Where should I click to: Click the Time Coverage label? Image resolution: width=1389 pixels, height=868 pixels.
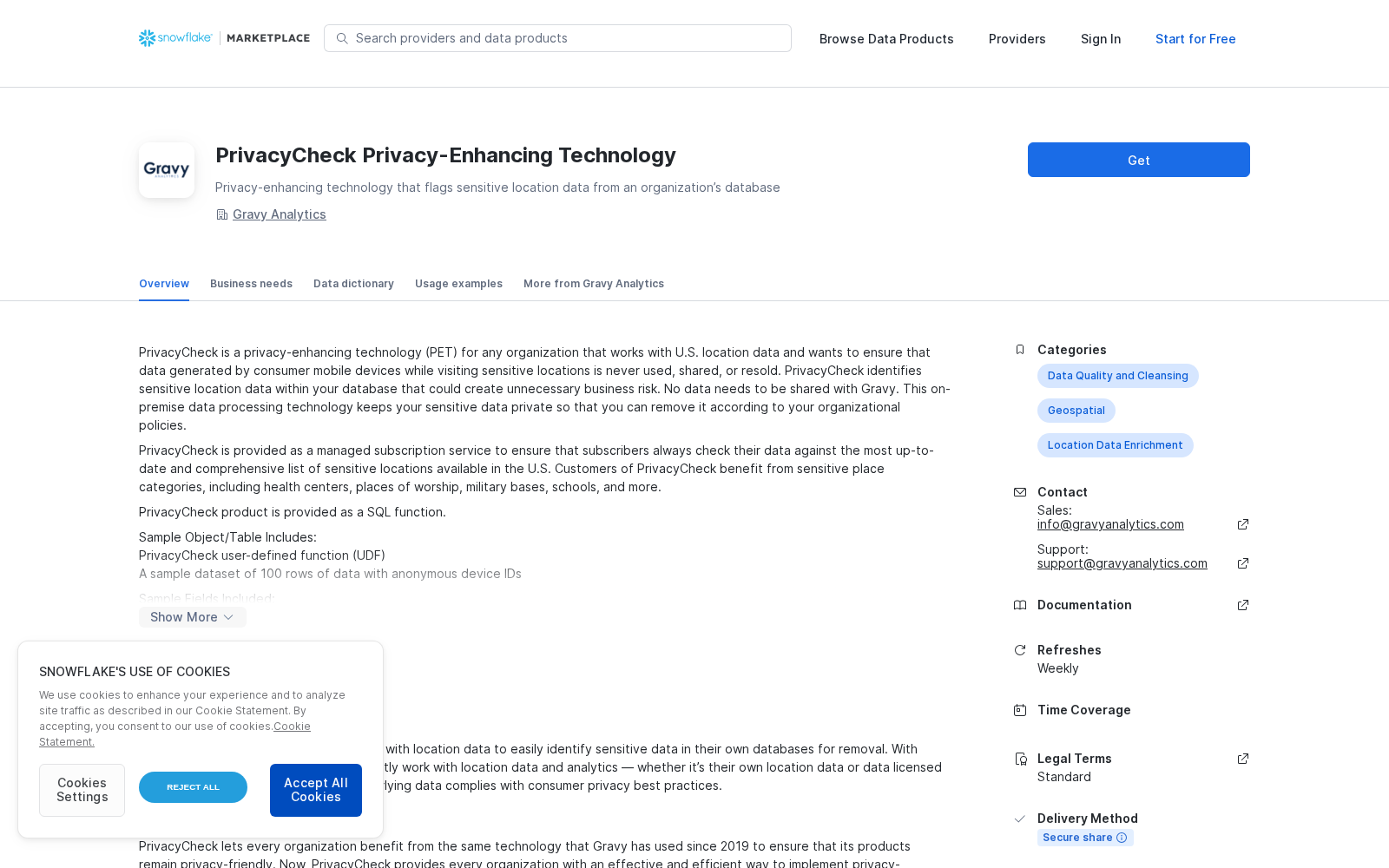click(x=1084, y=710)
